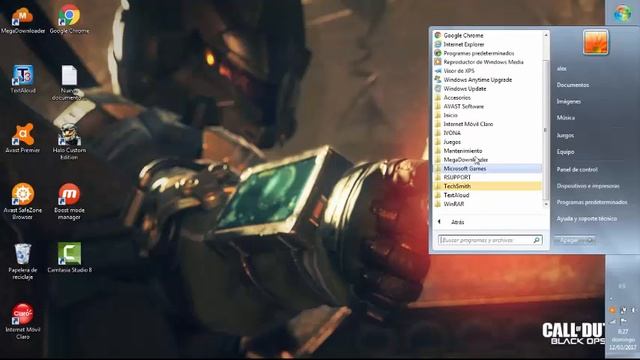Click the programs list scroll-up arrow
Screen dimensions: 640x360
click(546, 36)
